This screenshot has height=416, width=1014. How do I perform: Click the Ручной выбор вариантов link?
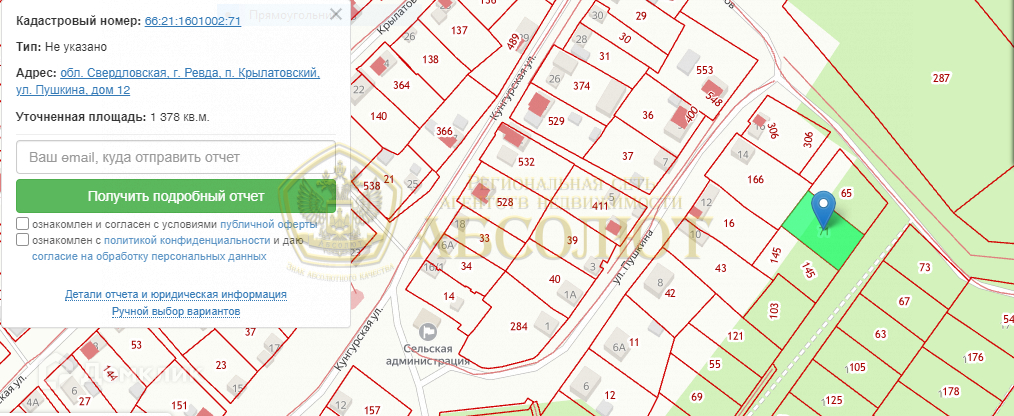click(176, 312)
